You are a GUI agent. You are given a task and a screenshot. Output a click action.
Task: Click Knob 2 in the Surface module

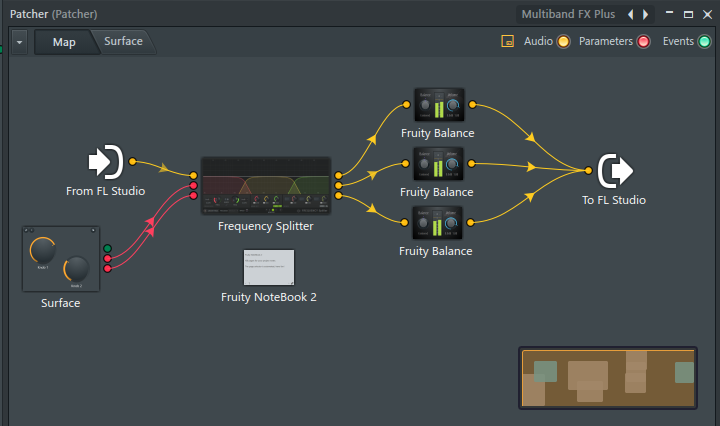pyautogui.click(x=76, y=269)
